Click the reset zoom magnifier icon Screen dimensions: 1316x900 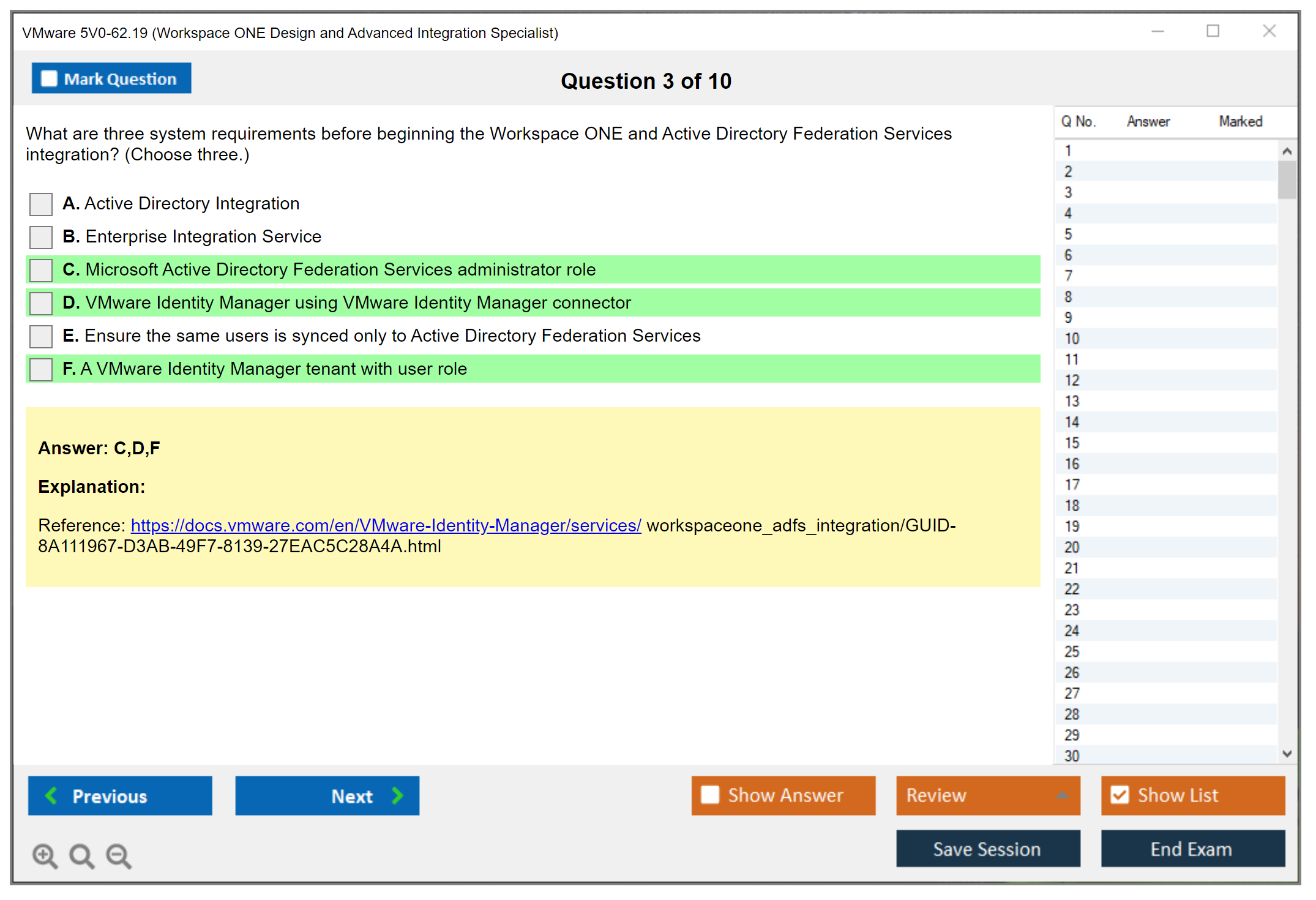(x=81, y=855)
